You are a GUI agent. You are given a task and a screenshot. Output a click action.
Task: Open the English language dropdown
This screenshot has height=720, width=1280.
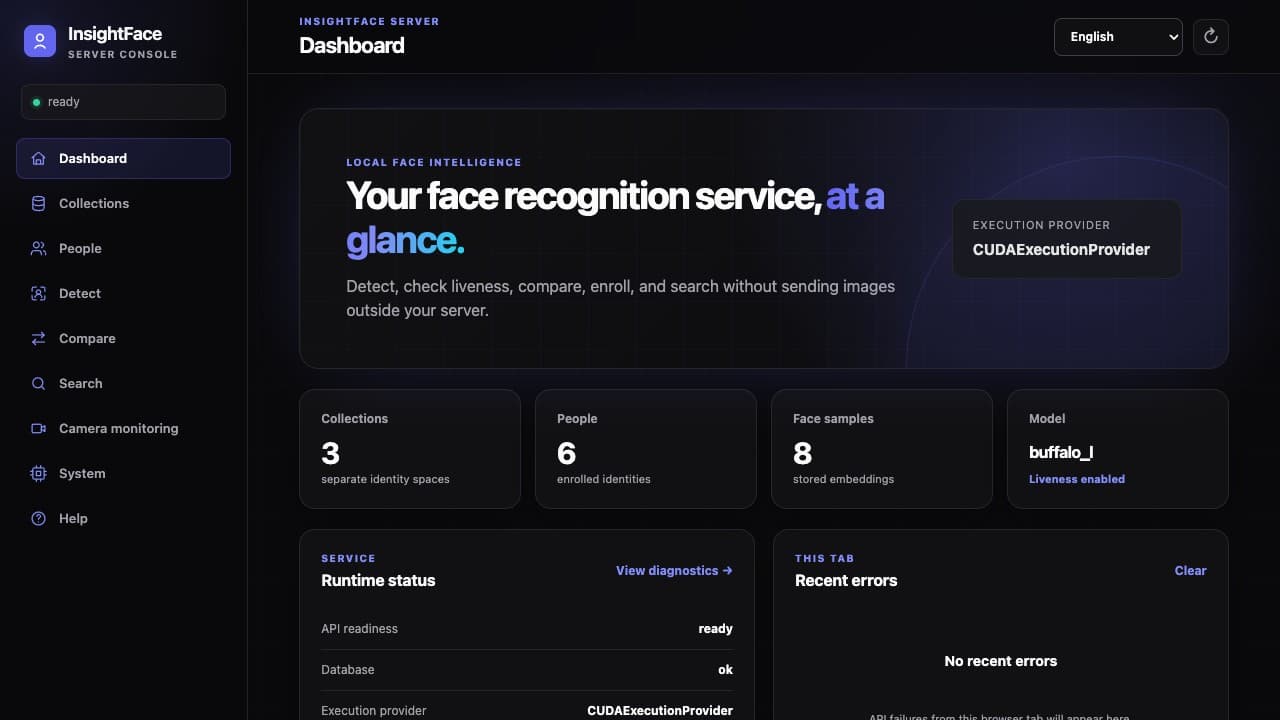click(x=1118, y=37)
